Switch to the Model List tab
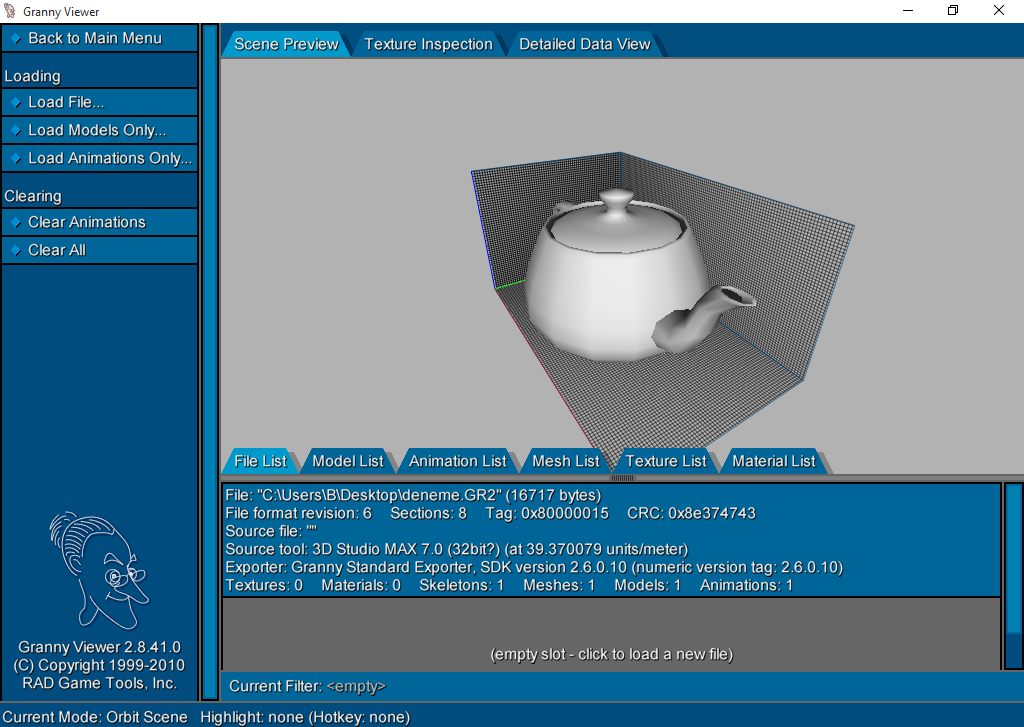This screenshot has height=727, width=1024. 348,461
